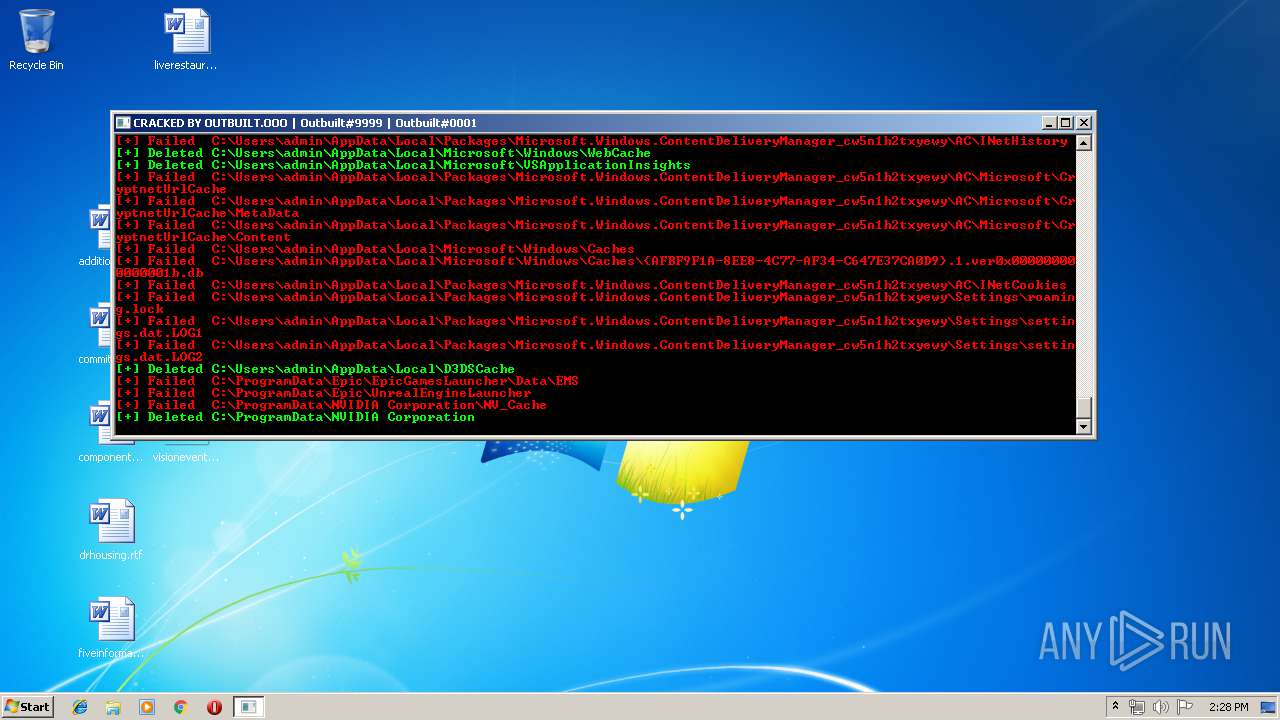Screen dimensions: 1280x720
Task: Open Action Center flag icon
Action: tap(1184, 707)
